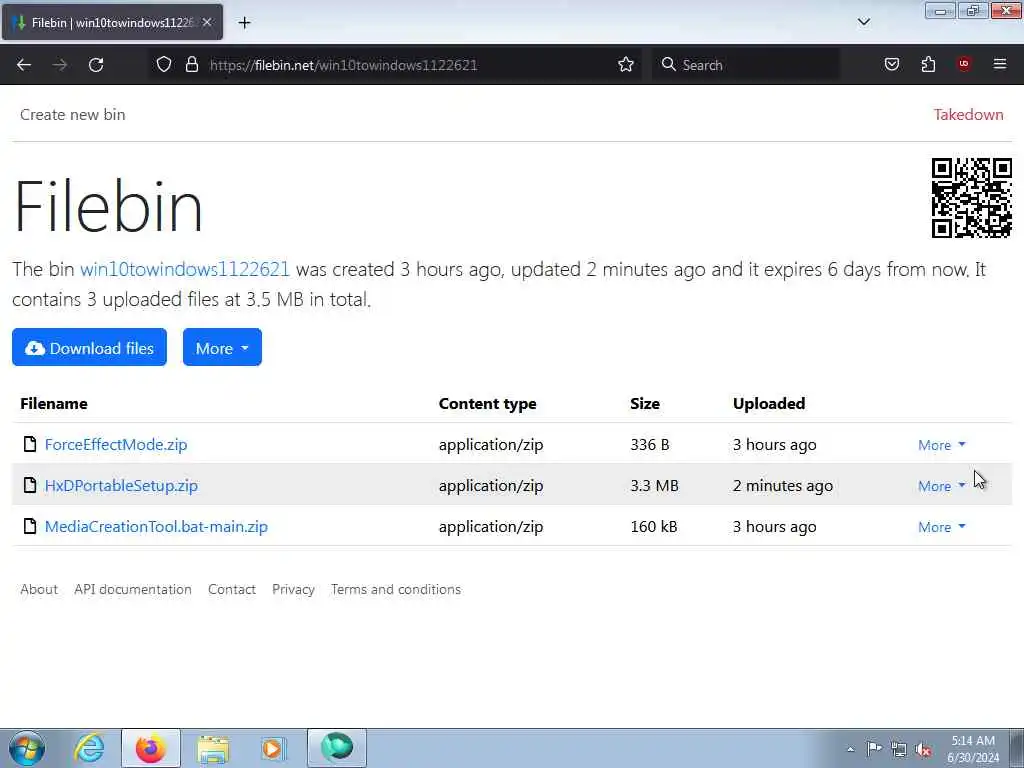
Task: Expand More menu for MediaCreationTool.bat-main.zip row
Action: point(942,527)
